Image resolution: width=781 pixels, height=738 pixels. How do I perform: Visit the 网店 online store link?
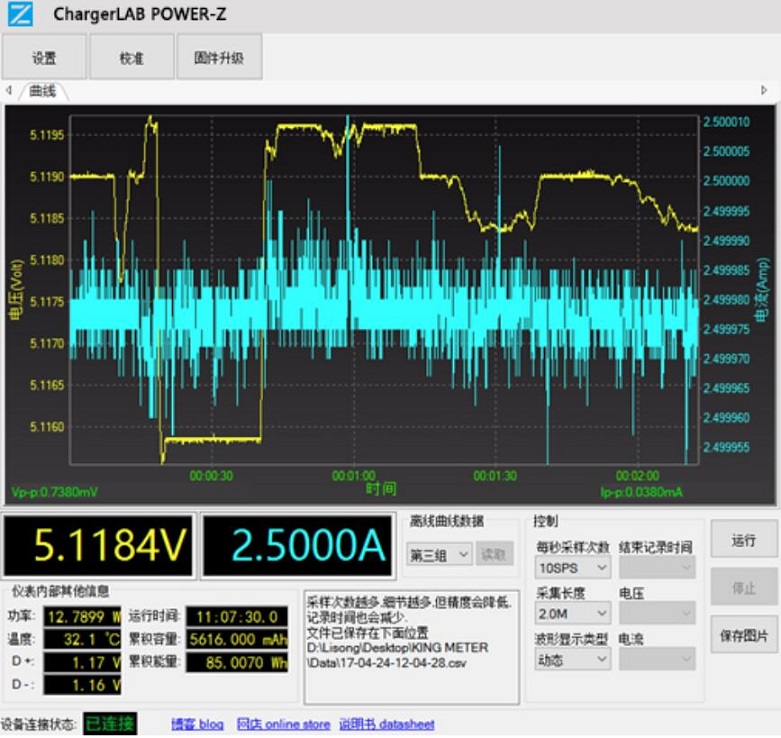pos(283,724)
